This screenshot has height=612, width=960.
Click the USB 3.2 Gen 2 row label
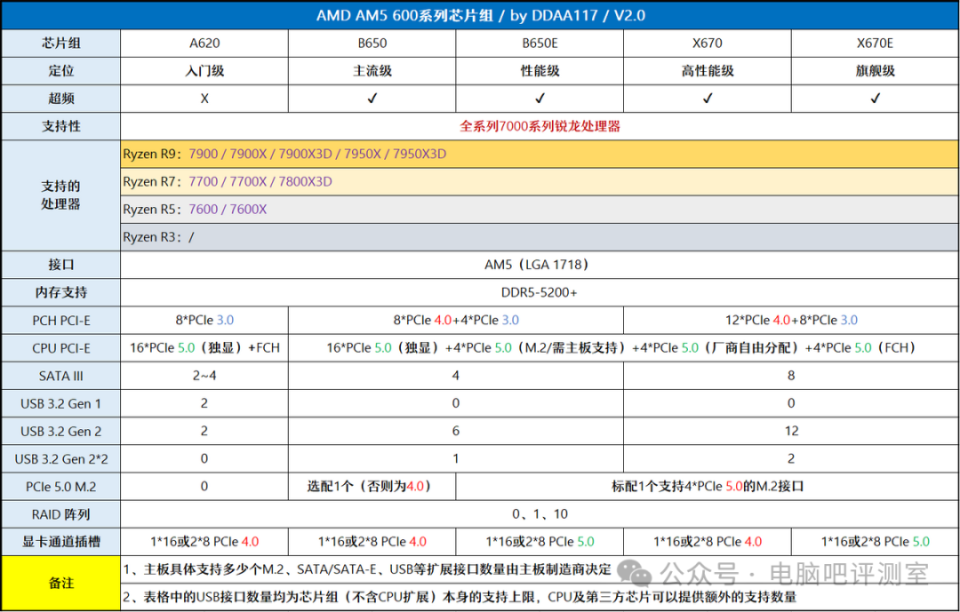tap(61, 431)
